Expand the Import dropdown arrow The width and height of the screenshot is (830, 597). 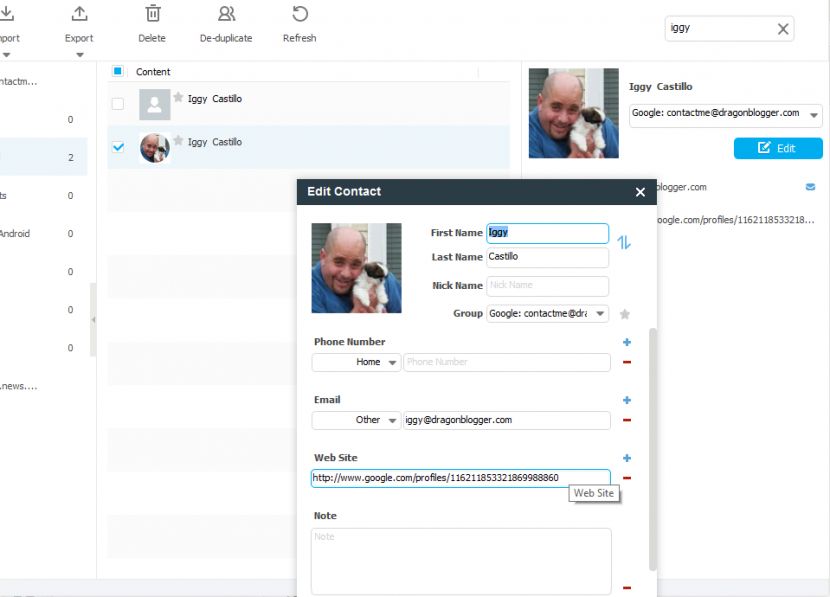click(x=6, y=55)
